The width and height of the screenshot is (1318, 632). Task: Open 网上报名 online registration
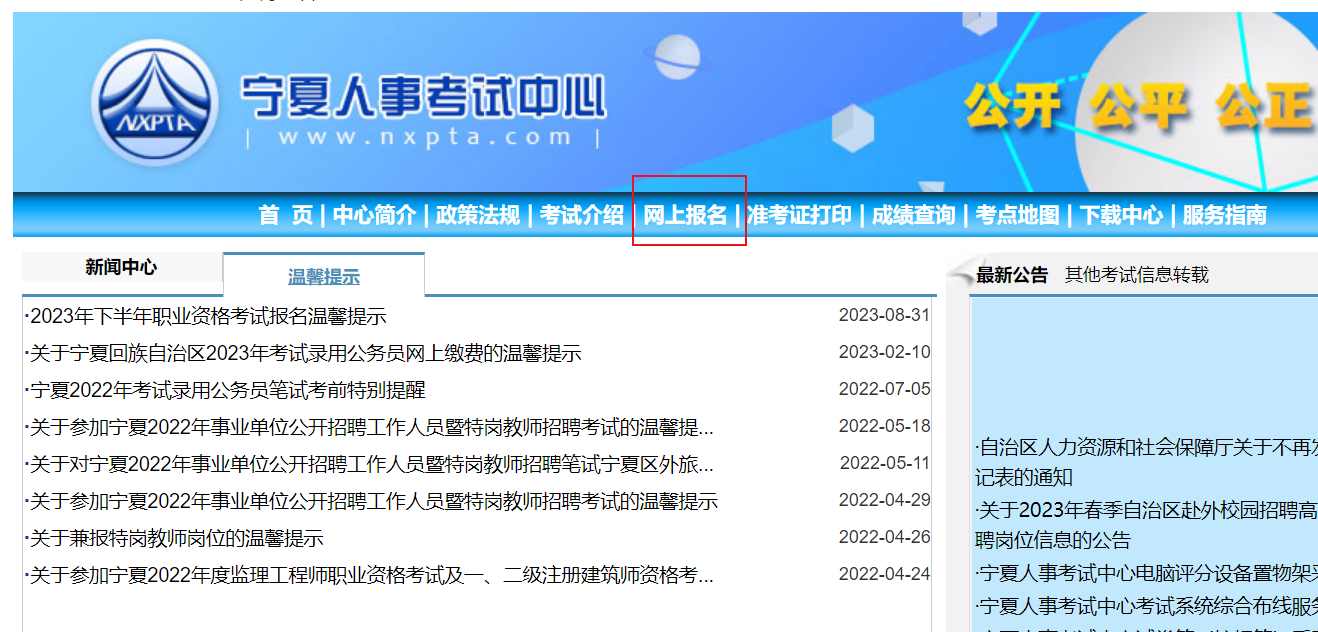point(686,215)
